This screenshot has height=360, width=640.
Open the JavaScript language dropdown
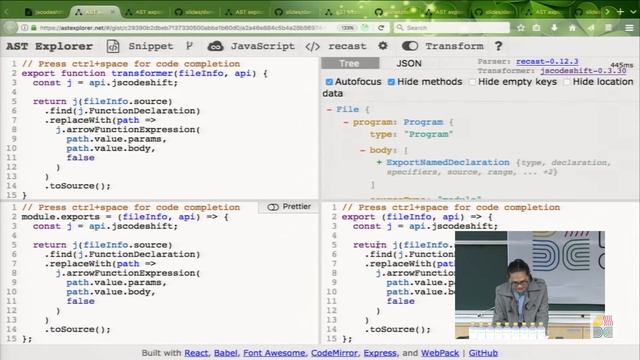262,46
